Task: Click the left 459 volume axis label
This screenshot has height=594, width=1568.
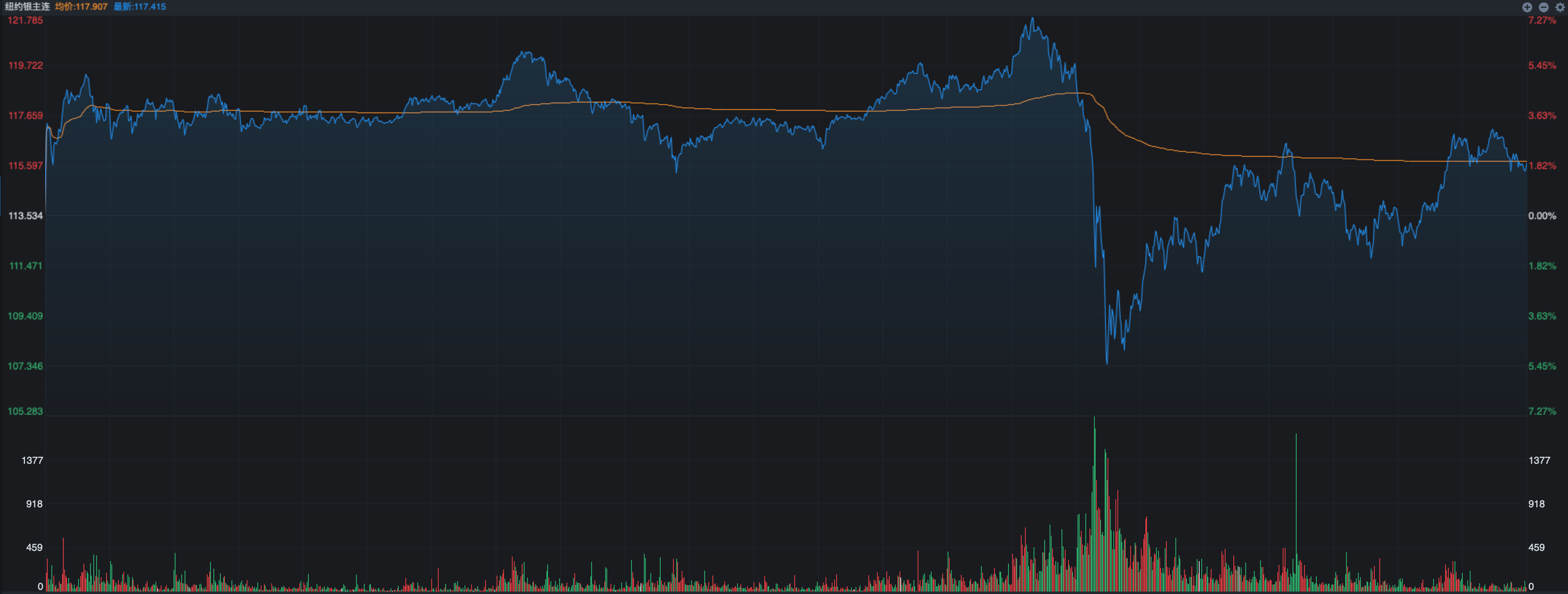Action: click(34, 548)
